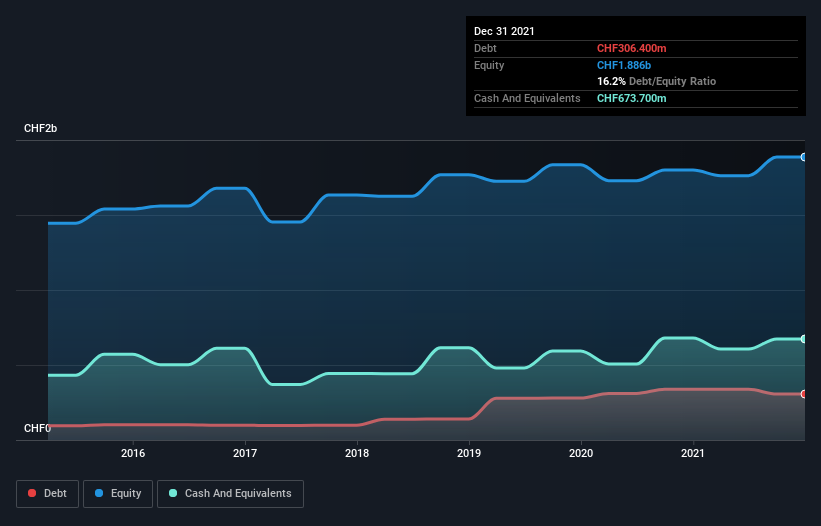Image resolution: width=821 pixels, height=526 pixels.
Task: Click the 2016 x-axis label
Action: click(x=133, y=453)
